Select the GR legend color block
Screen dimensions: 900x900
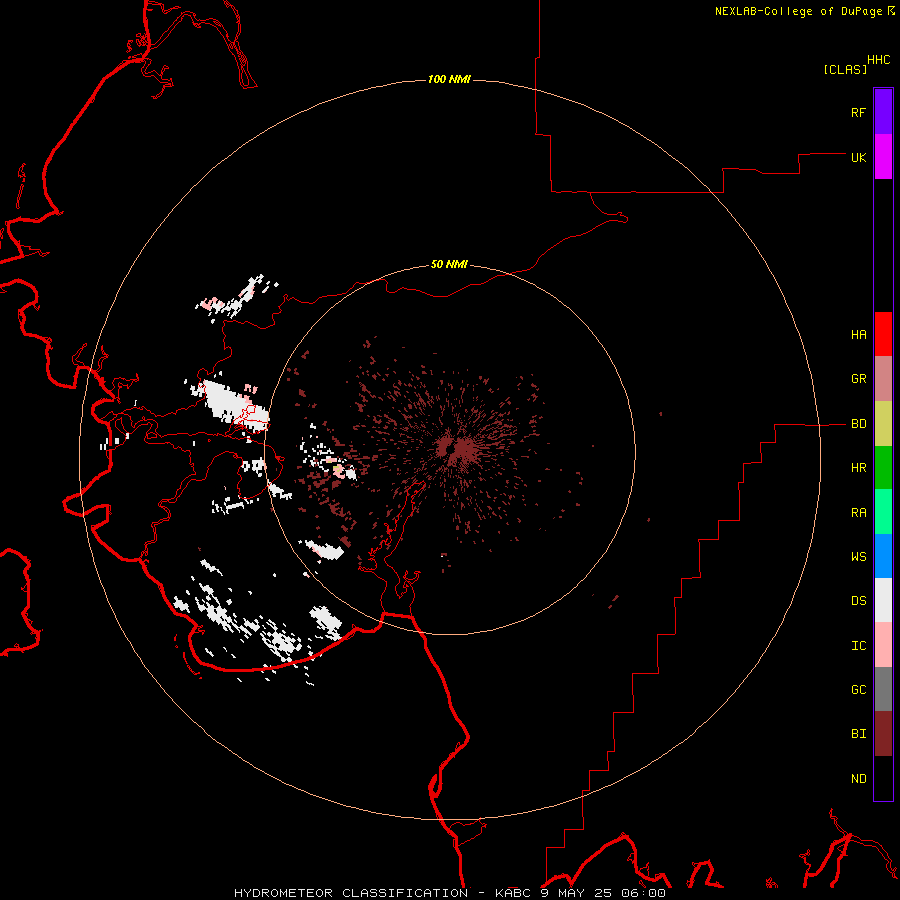tap(883, 379)
